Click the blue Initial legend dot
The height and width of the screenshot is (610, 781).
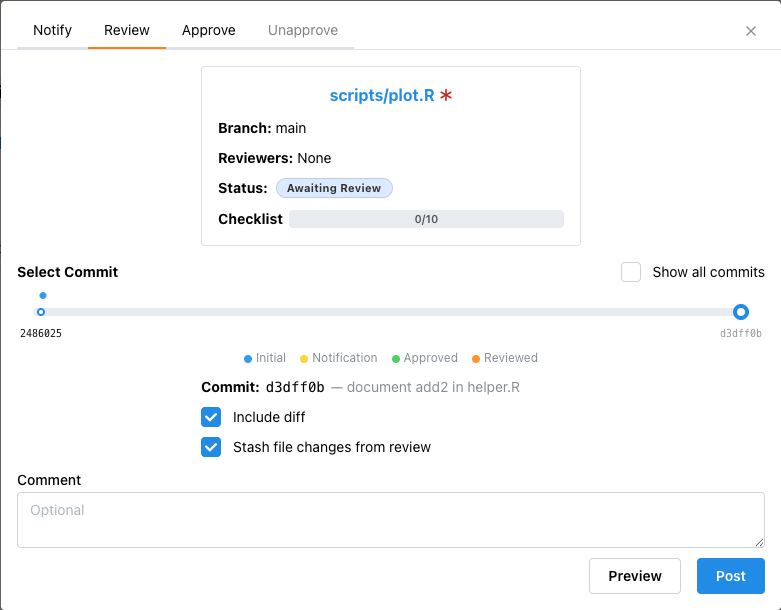coord(248,359)
